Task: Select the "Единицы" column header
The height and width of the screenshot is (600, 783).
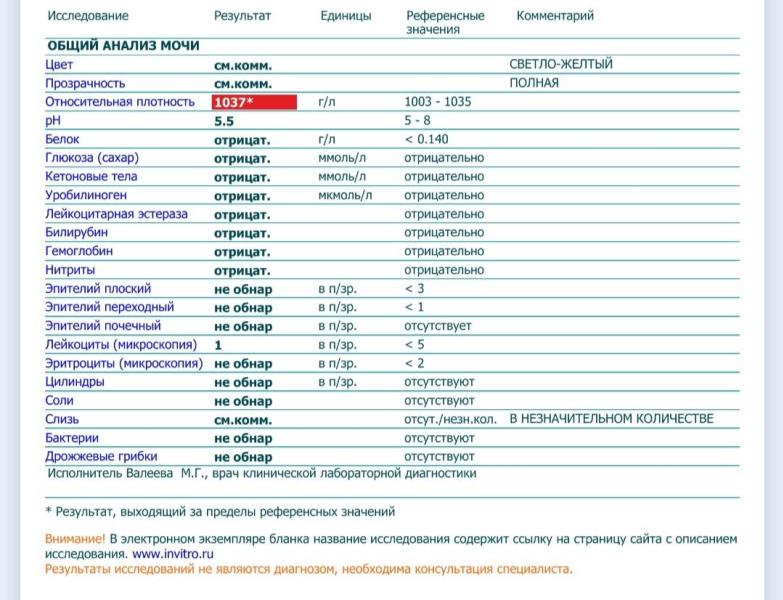Action: point(345,16)
